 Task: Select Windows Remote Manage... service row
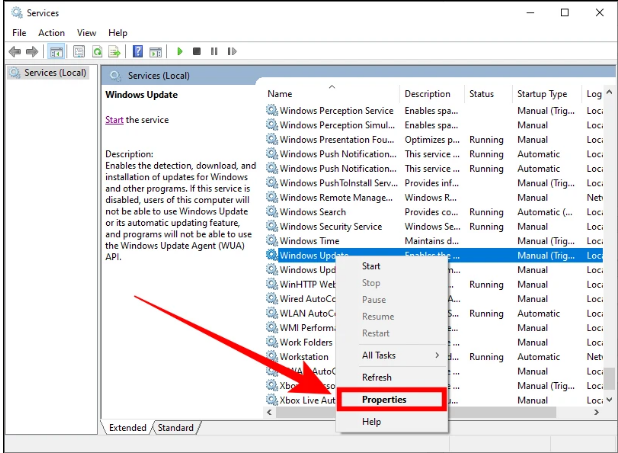(434, 198)
